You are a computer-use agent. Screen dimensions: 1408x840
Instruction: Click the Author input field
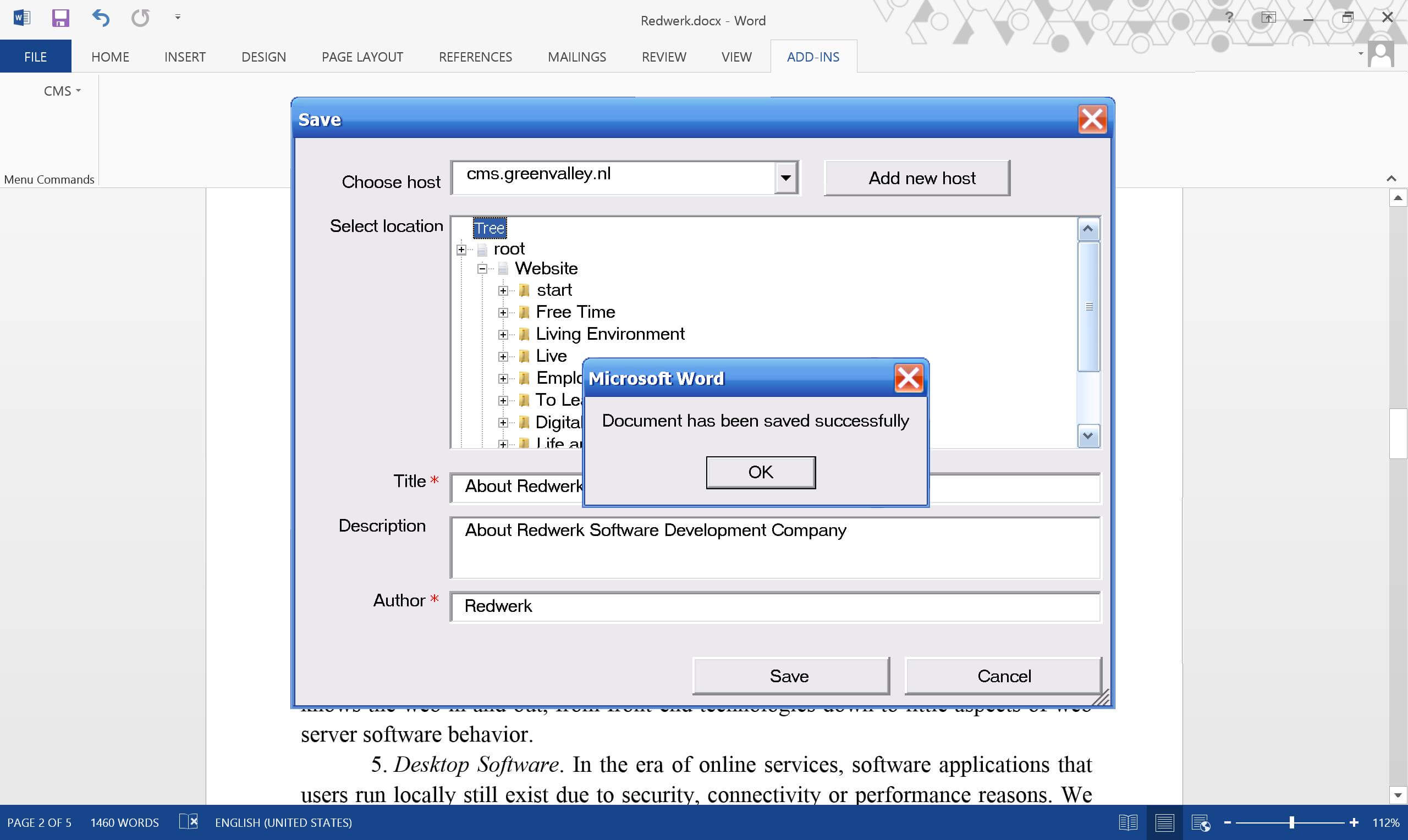775,606
